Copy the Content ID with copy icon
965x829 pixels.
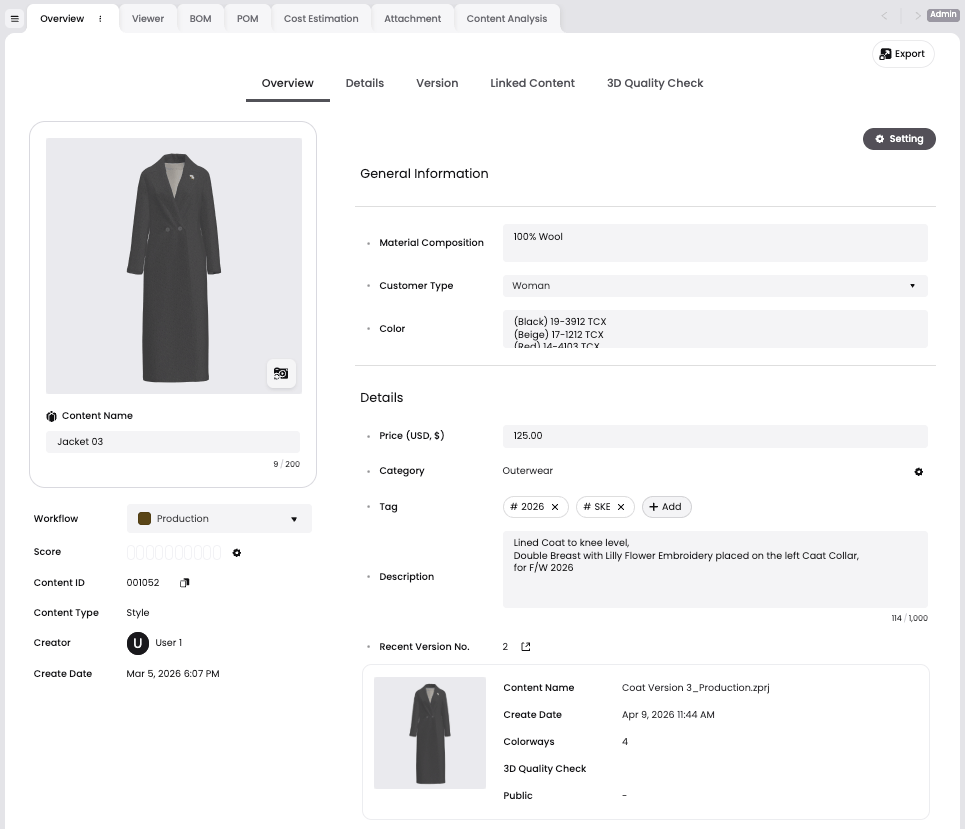(184, 583)
